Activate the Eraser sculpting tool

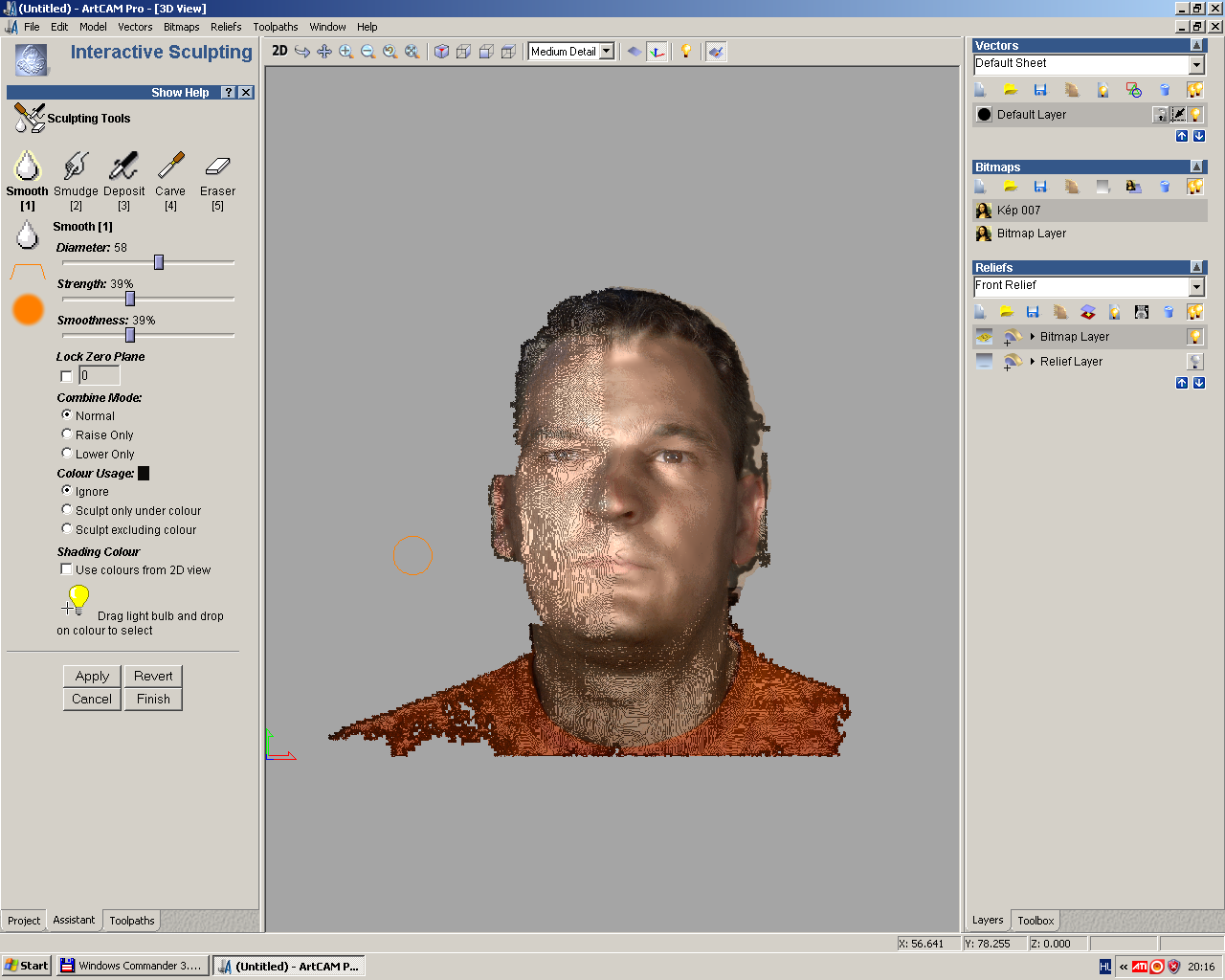[x=217, y=167]
